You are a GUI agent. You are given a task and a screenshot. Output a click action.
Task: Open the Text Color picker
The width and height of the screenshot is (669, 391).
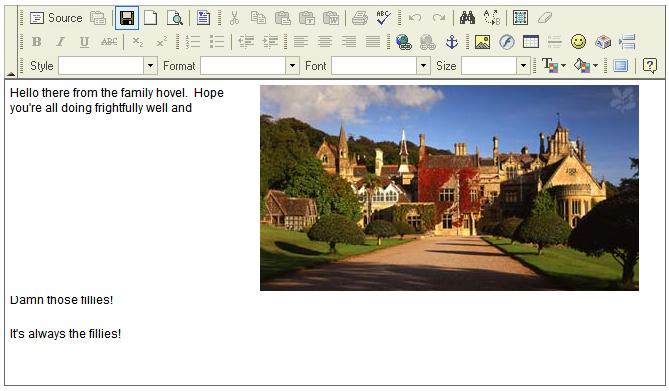(553, 66)
